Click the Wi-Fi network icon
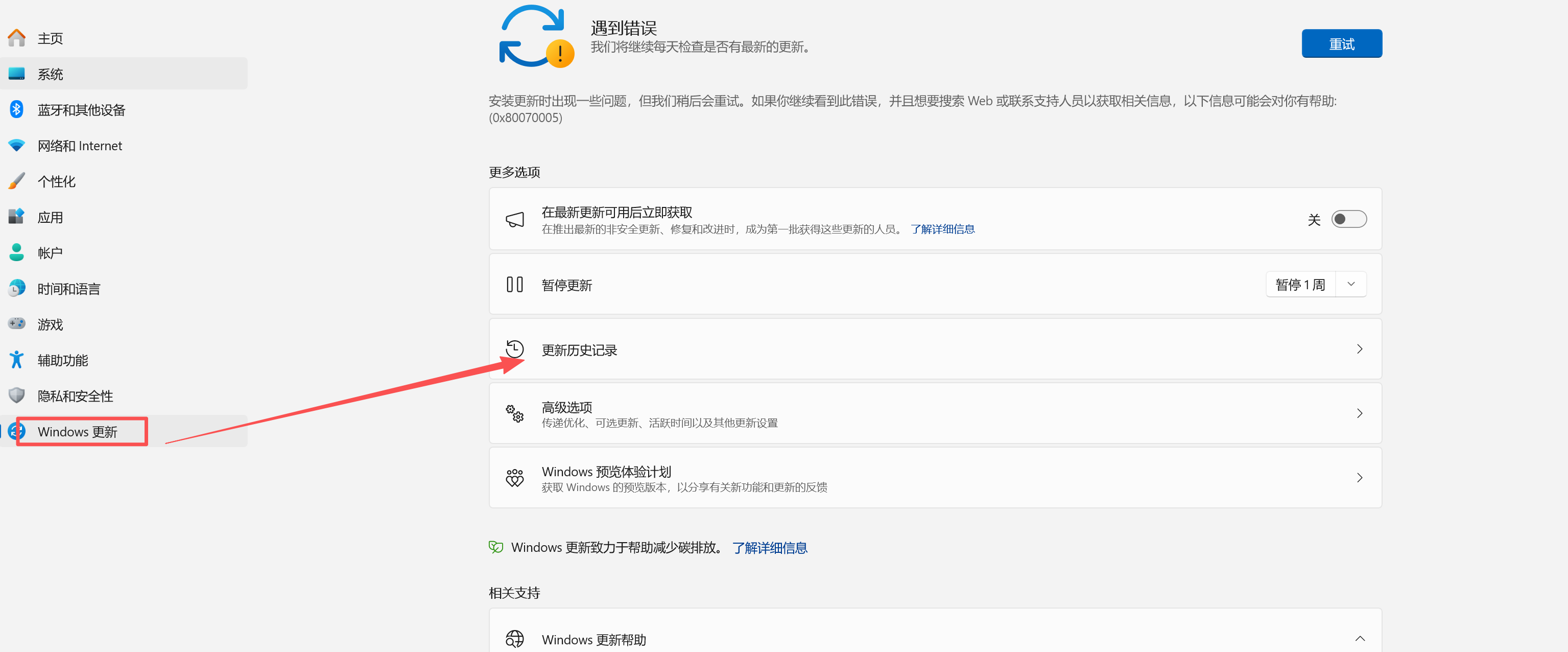Screen dimensions: 1568x652 click(16, 146)
